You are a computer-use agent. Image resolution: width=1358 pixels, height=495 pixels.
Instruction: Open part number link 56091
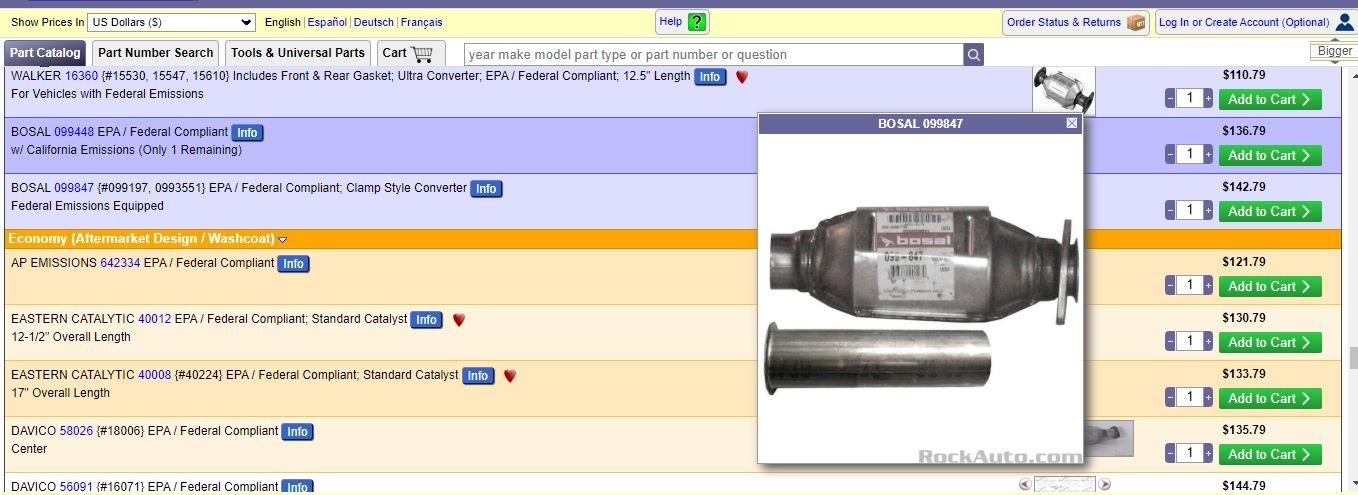(x=76, y=487)
